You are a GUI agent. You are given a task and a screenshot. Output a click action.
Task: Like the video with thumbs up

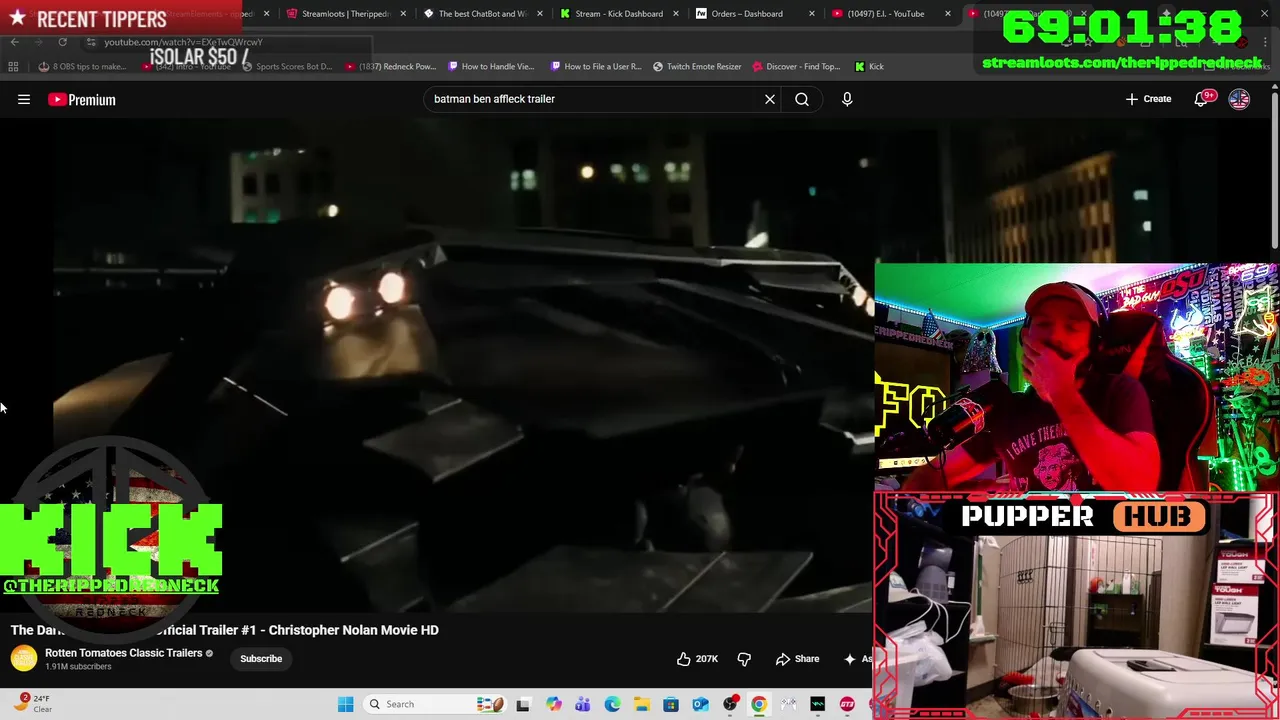coord(697,659)
